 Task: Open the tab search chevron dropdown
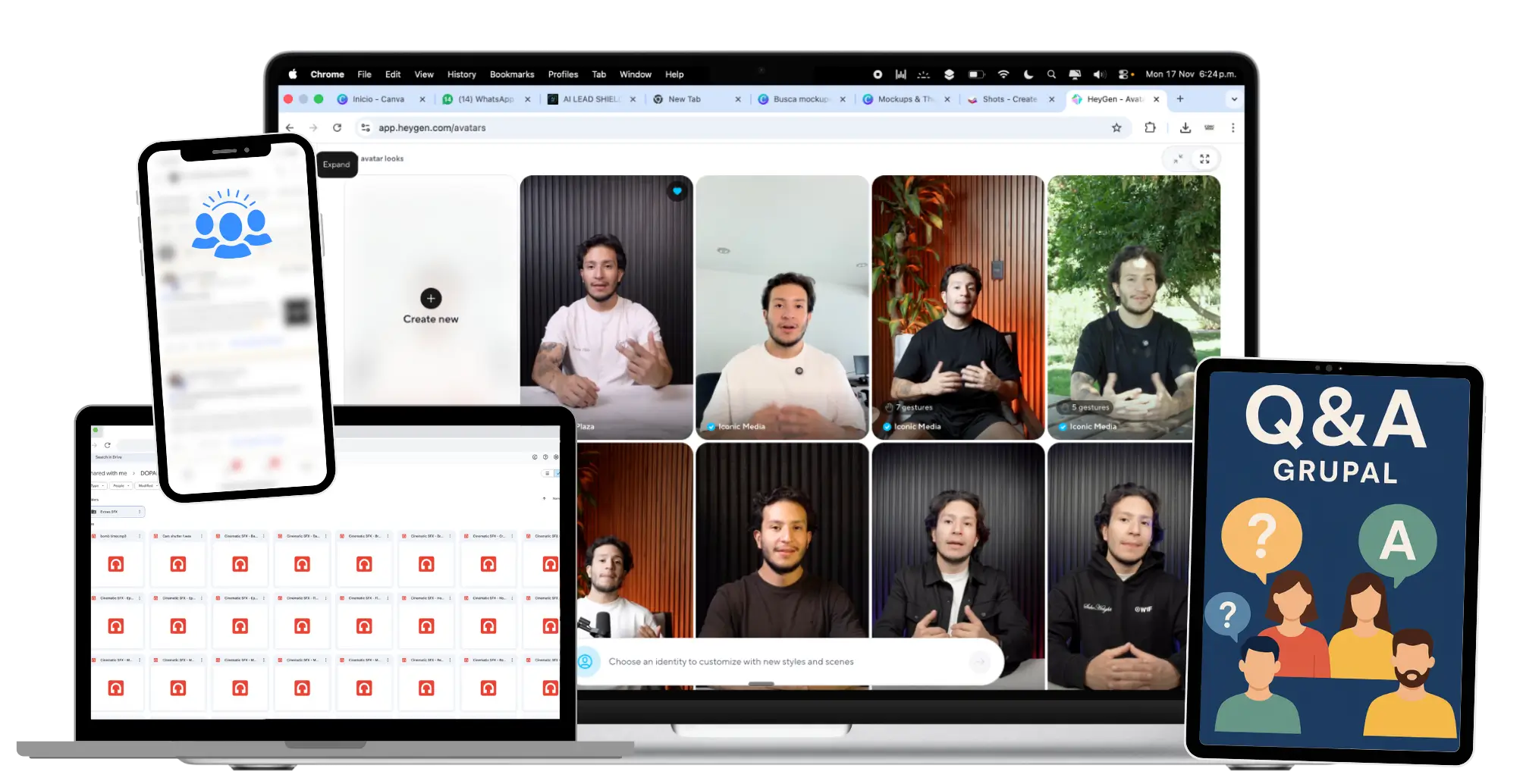pos(1234,99)
